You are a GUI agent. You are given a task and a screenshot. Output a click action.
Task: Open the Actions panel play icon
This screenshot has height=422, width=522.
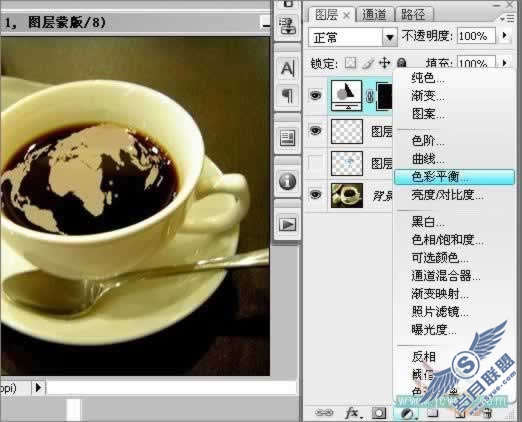click(x=287, y=224)
